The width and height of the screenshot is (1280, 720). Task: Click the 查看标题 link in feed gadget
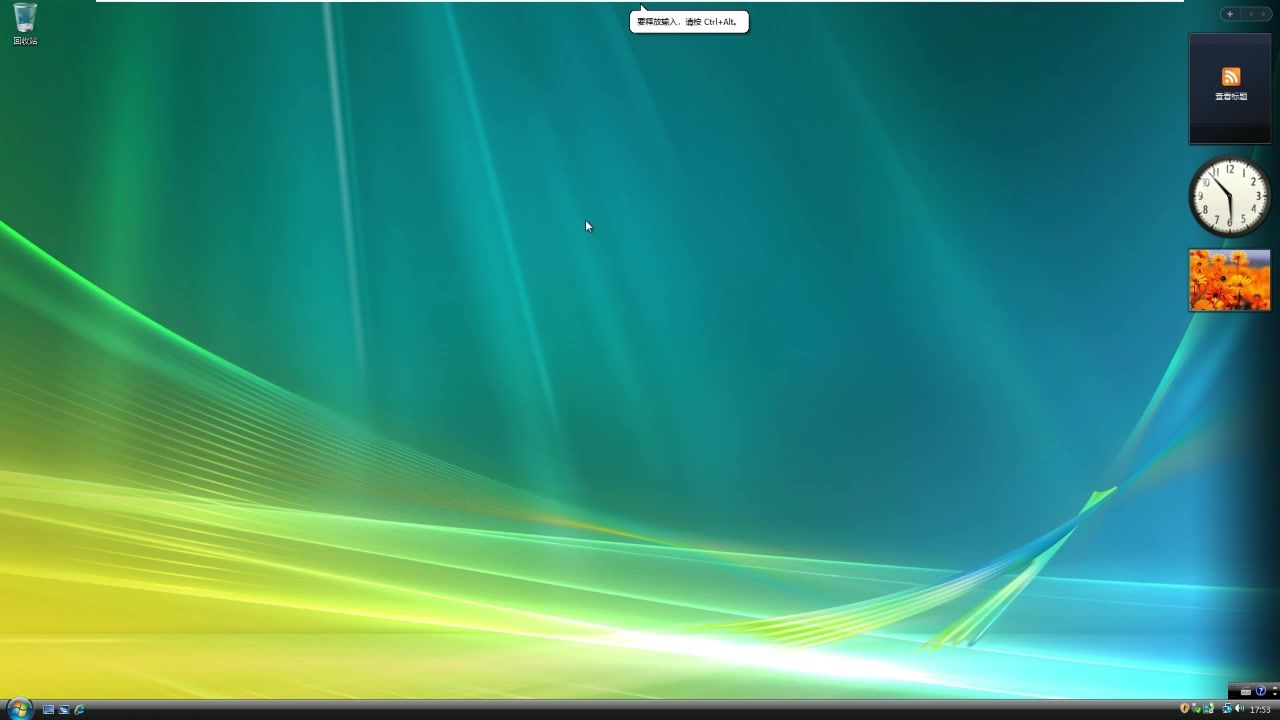1231,96
